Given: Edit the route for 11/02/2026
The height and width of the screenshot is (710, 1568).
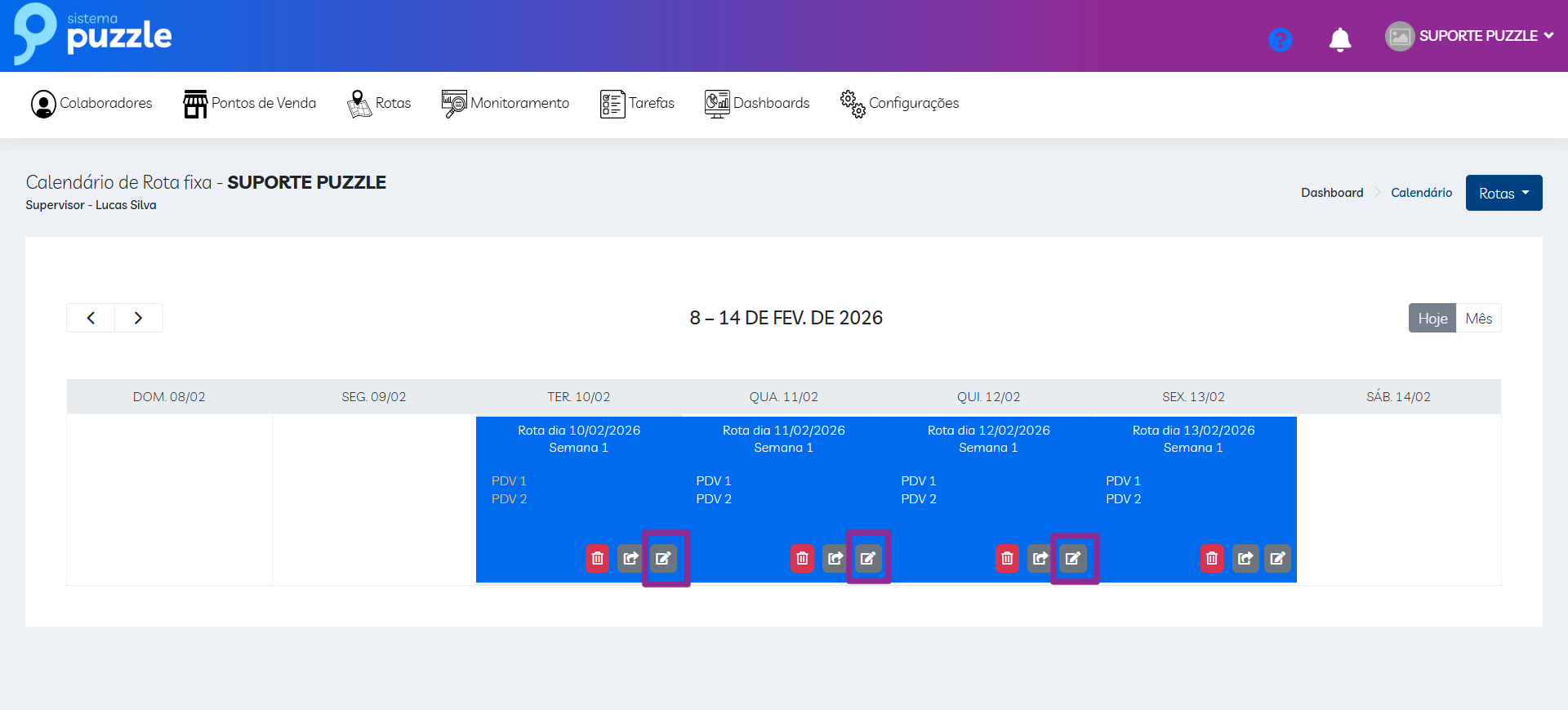Looking at the screenshot, I should (868, 558).
